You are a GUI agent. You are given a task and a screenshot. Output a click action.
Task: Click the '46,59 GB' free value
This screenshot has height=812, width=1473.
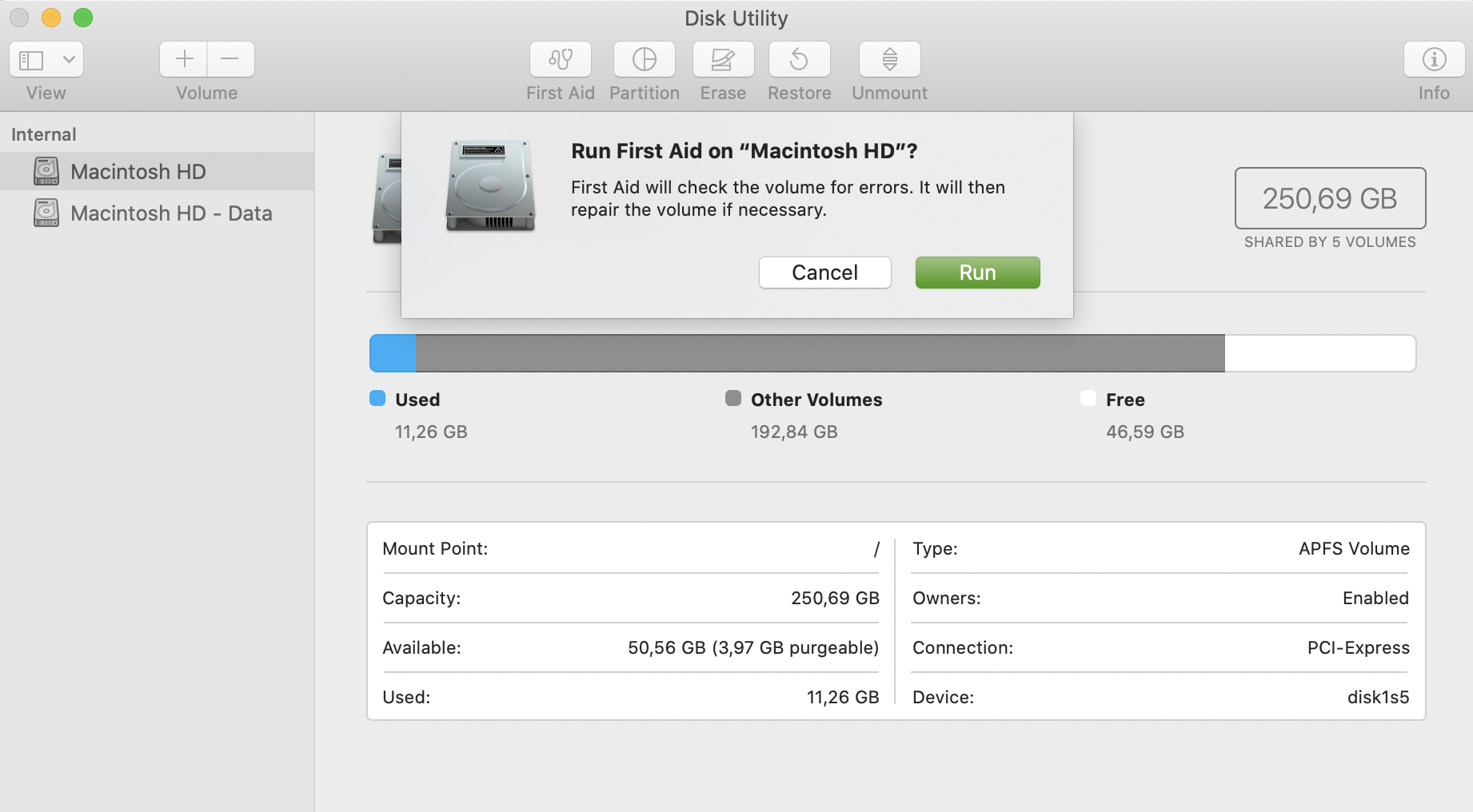coord(1145,432)
